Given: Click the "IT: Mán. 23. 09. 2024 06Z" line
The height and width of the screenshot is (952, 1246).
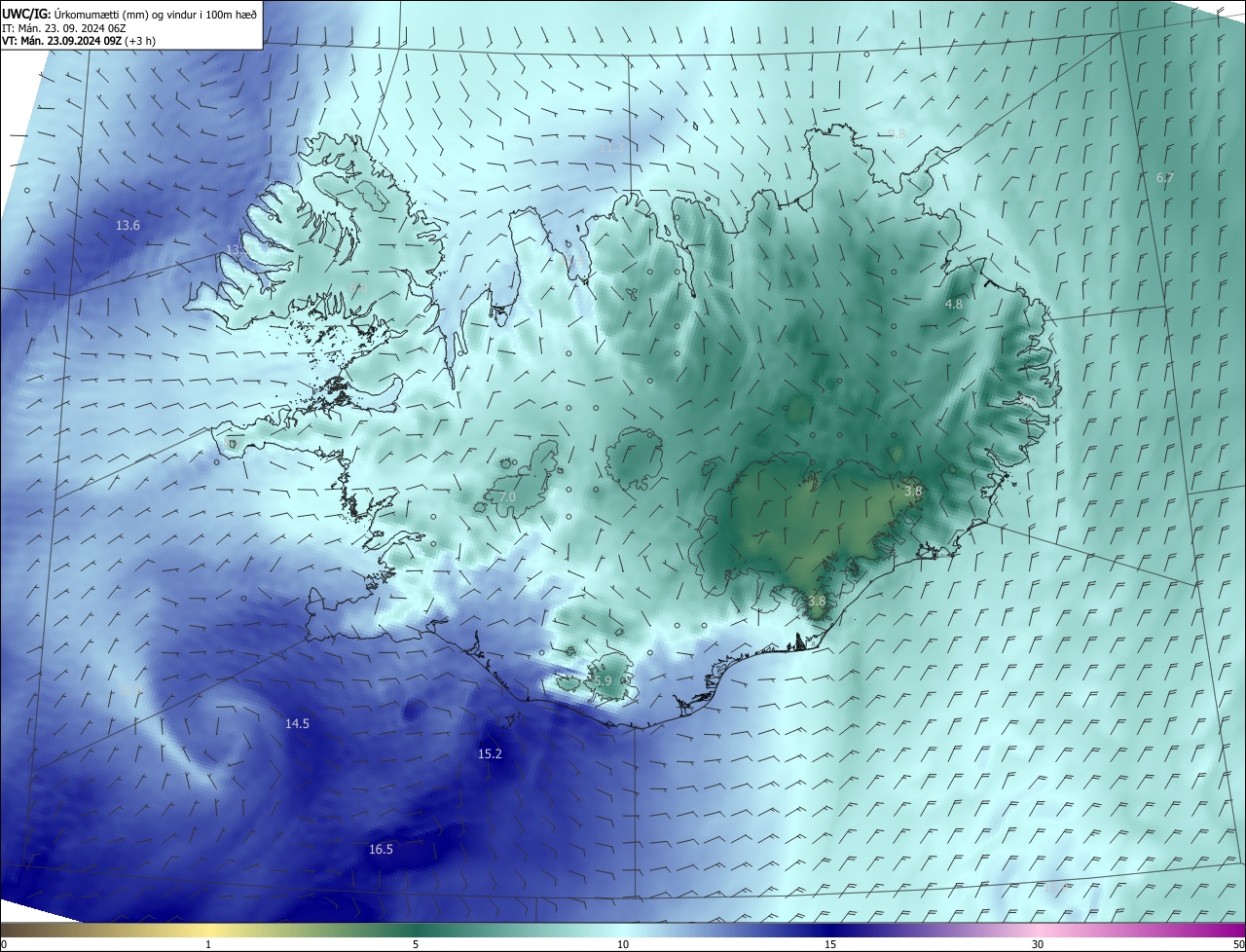Looking at the screenshot, I should [x=64, y=27].
